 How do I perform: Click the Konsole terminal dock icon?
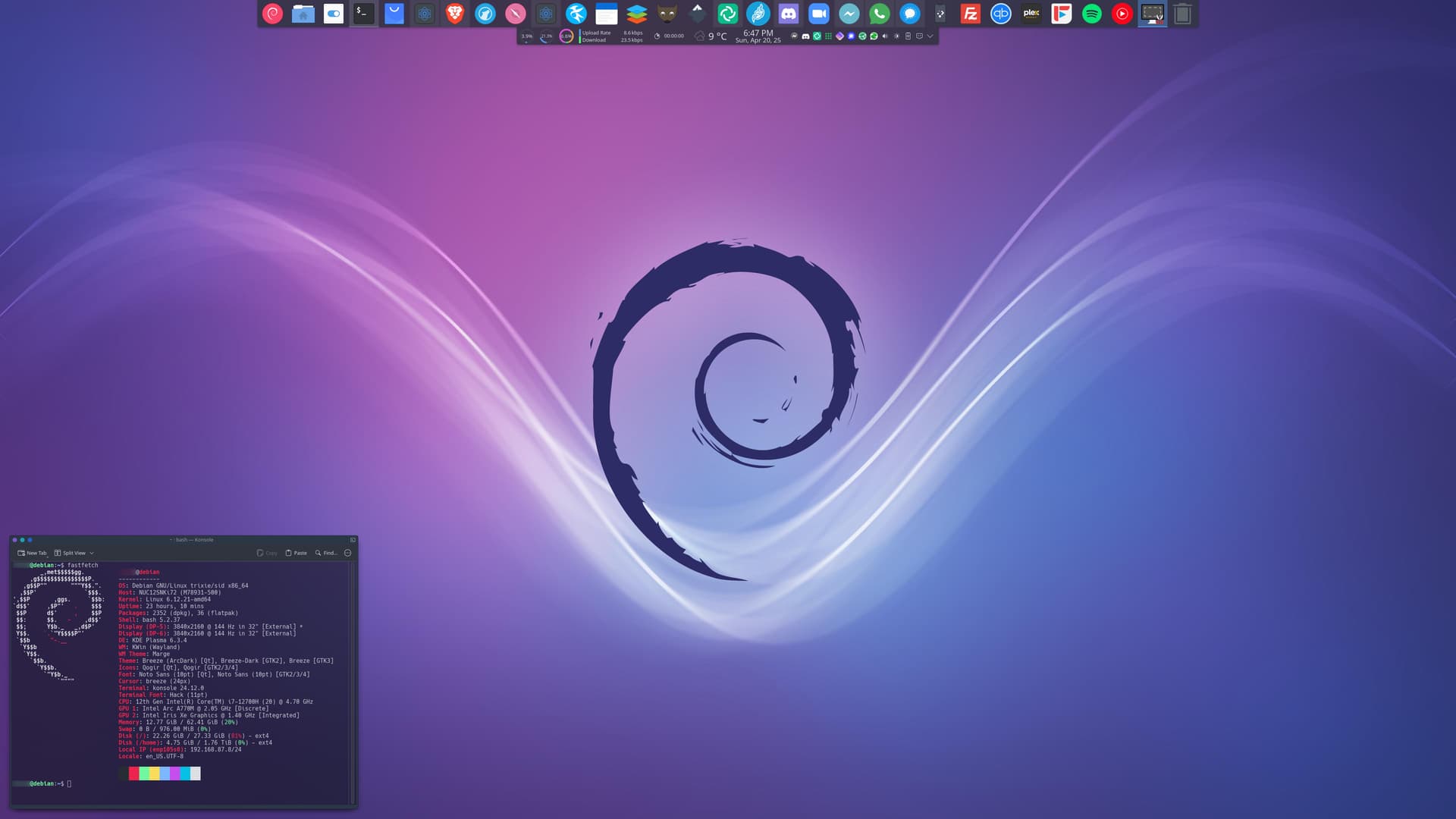pyautogui.click(x=364, y=14)
